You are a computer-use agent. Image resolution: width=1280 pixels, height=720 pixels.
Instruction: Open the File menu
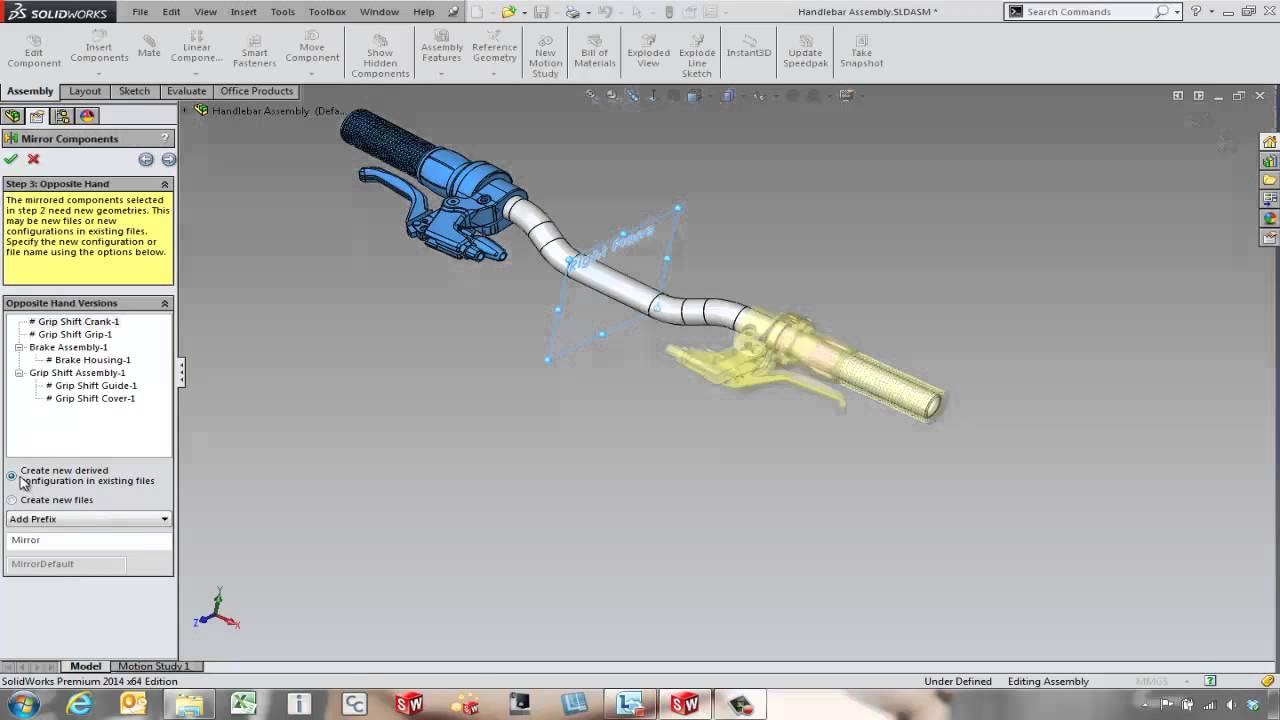tap(140, 12)
